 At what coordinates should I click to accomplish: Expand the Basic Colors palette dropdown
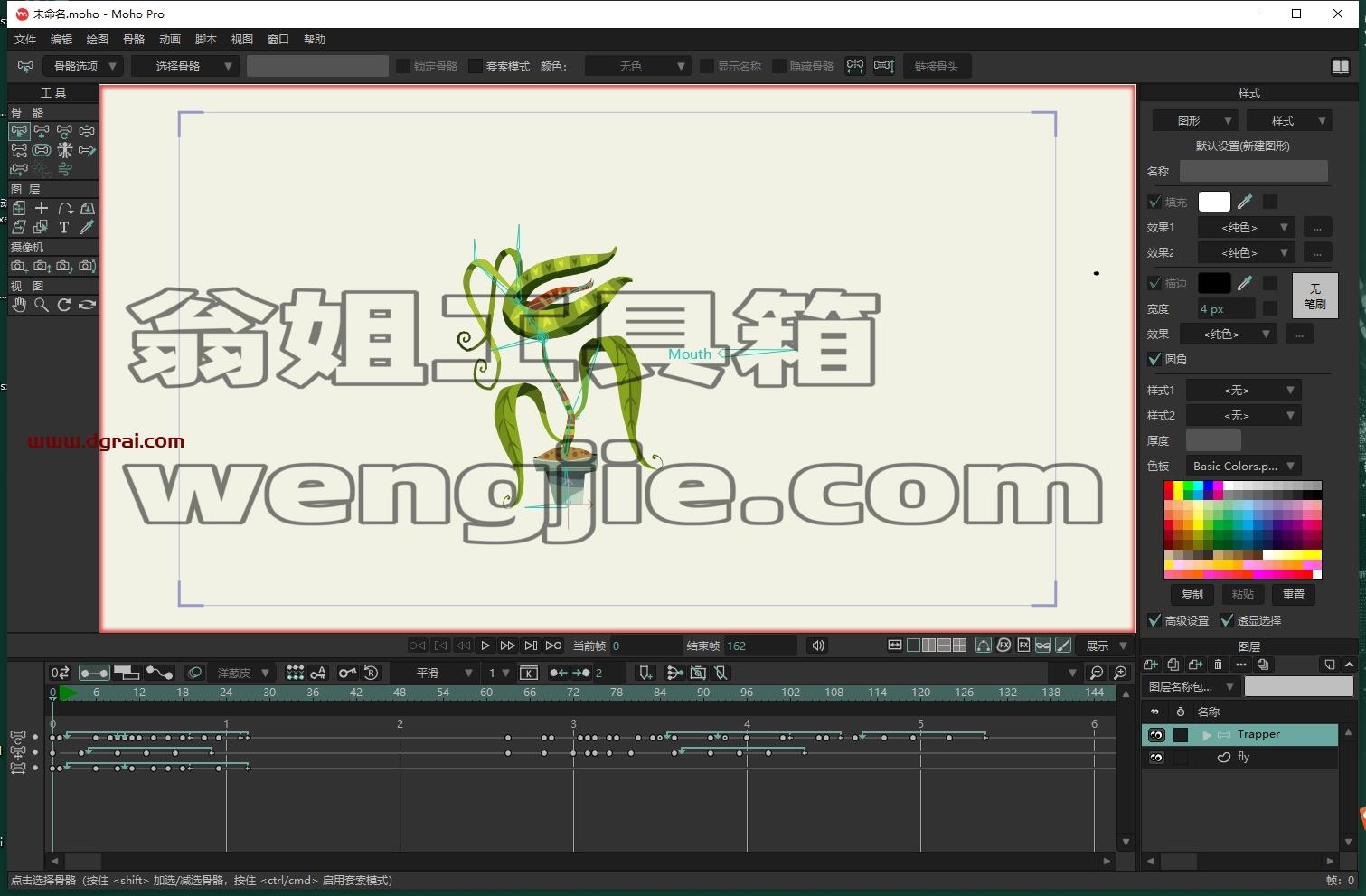[x=1244, y=466]
